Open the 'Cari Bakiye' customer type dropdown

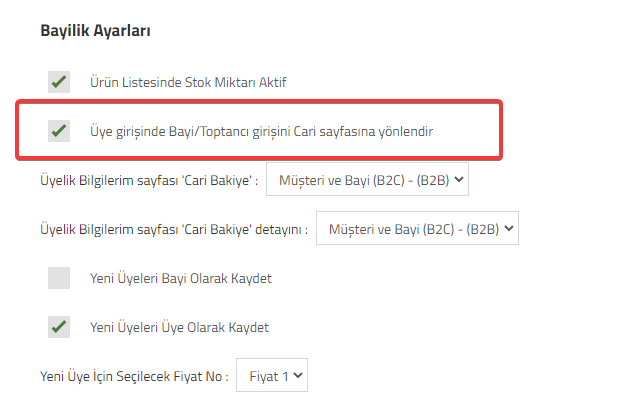367,179
